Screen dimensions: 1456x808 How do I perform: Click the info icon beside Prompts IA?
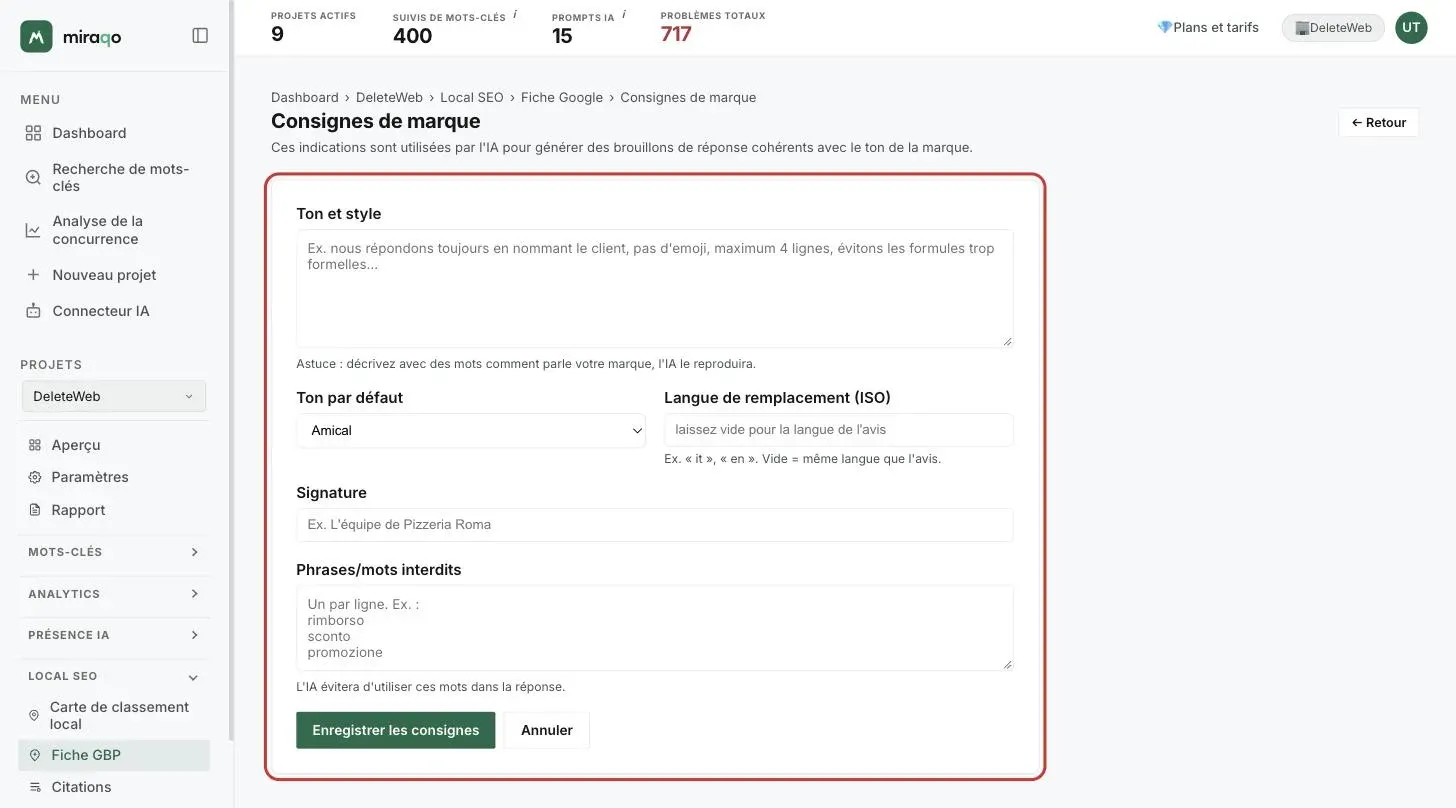[624, 15]
